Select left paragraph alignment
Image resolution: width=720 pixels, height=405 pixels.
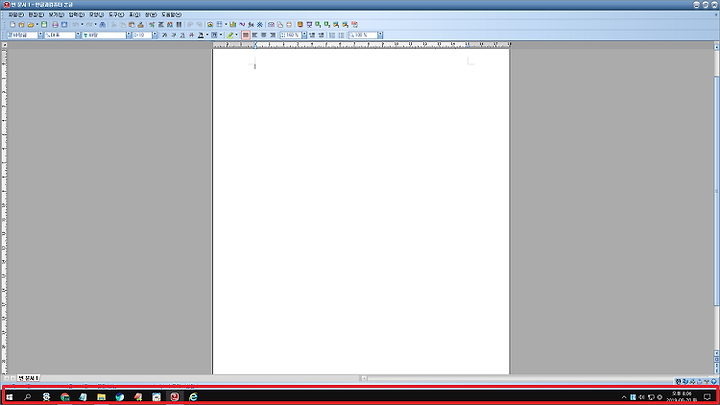(255, 35)
